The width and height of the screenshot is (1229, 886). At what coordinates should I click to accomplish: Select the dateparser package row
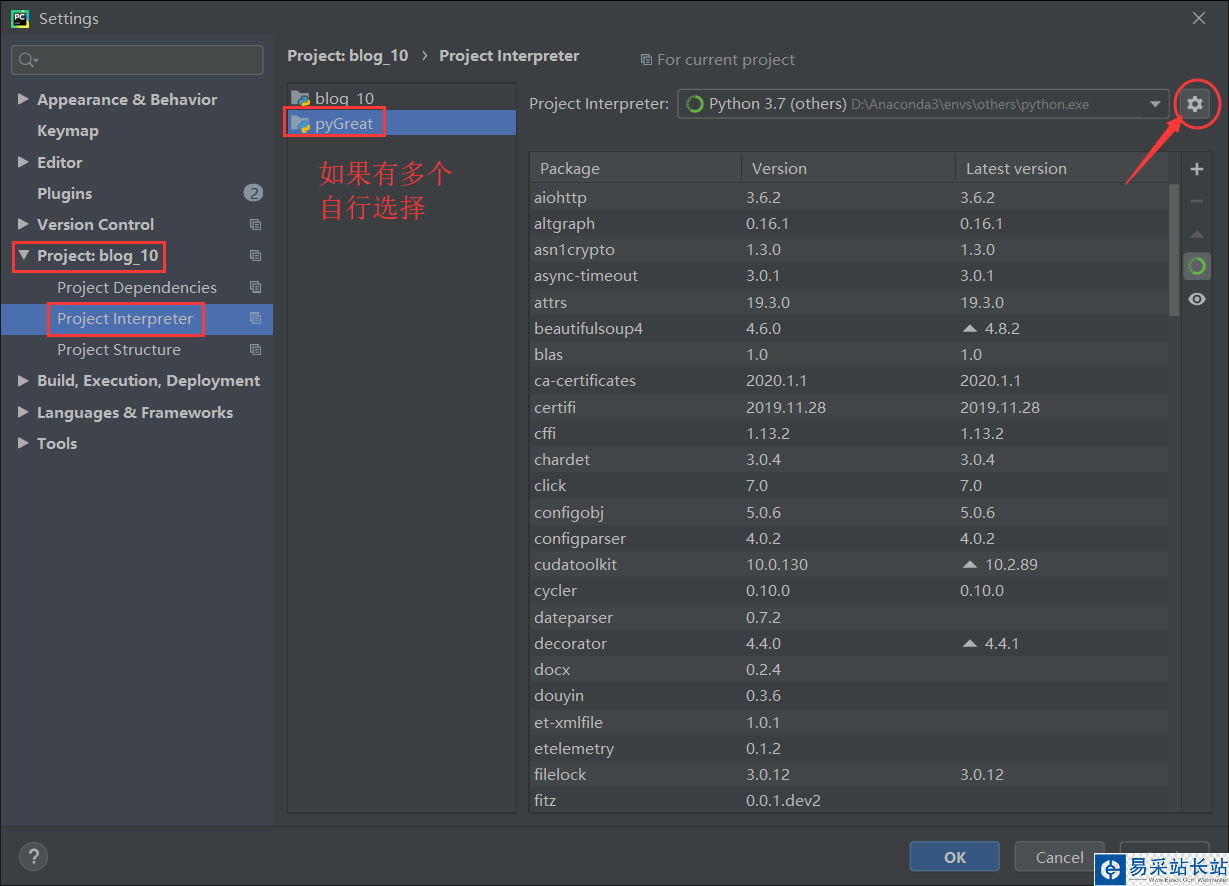coord(849,617)
